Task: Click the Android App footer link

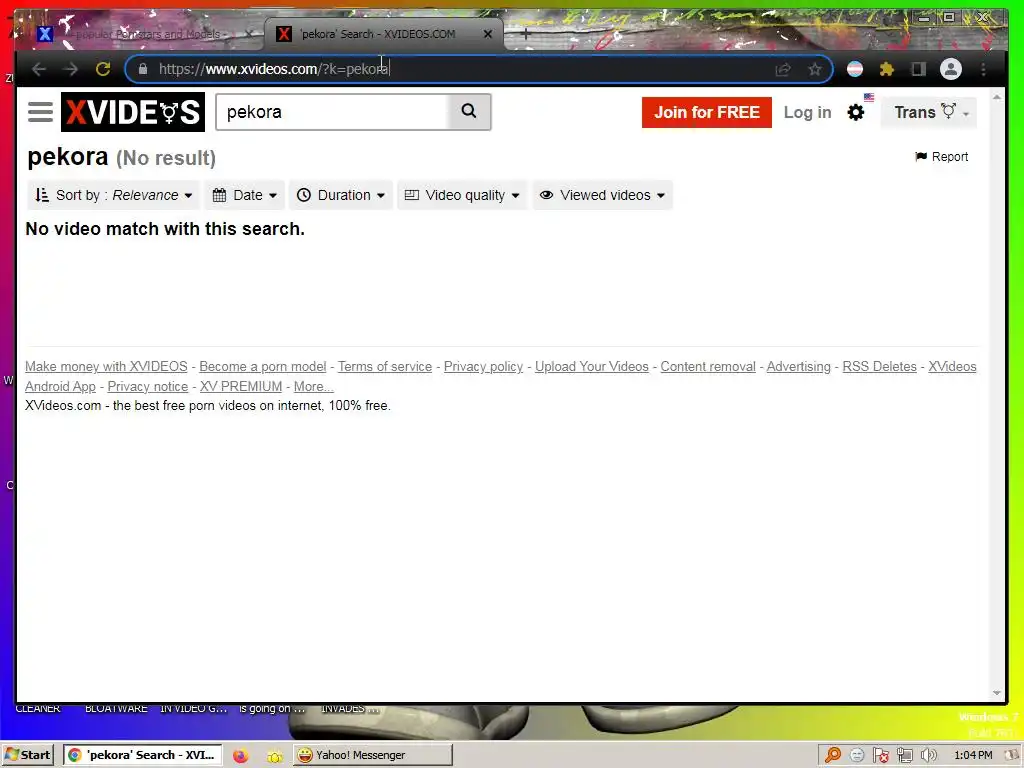Action: click(60, 387)
